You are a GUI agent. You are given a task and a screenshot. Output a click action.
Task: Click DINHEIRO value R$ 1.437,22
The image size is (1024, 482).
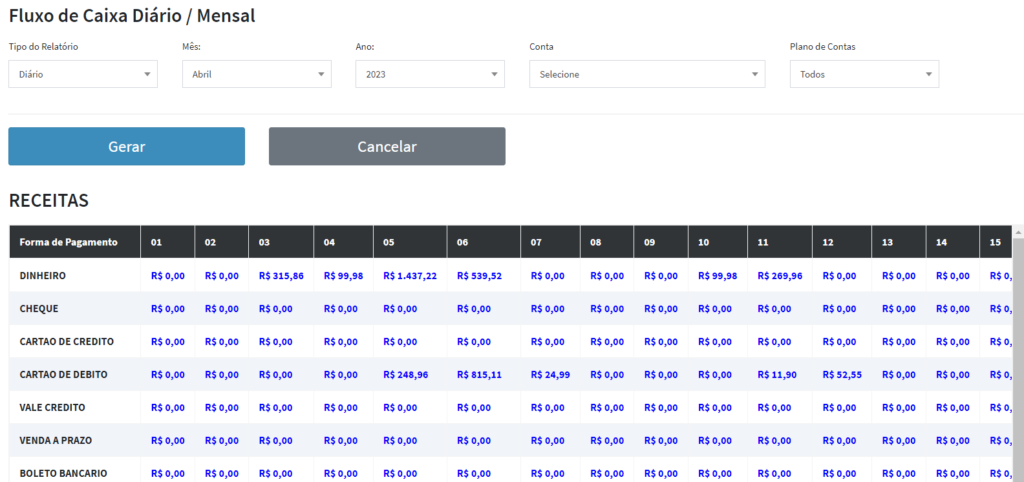coord(409,275)
